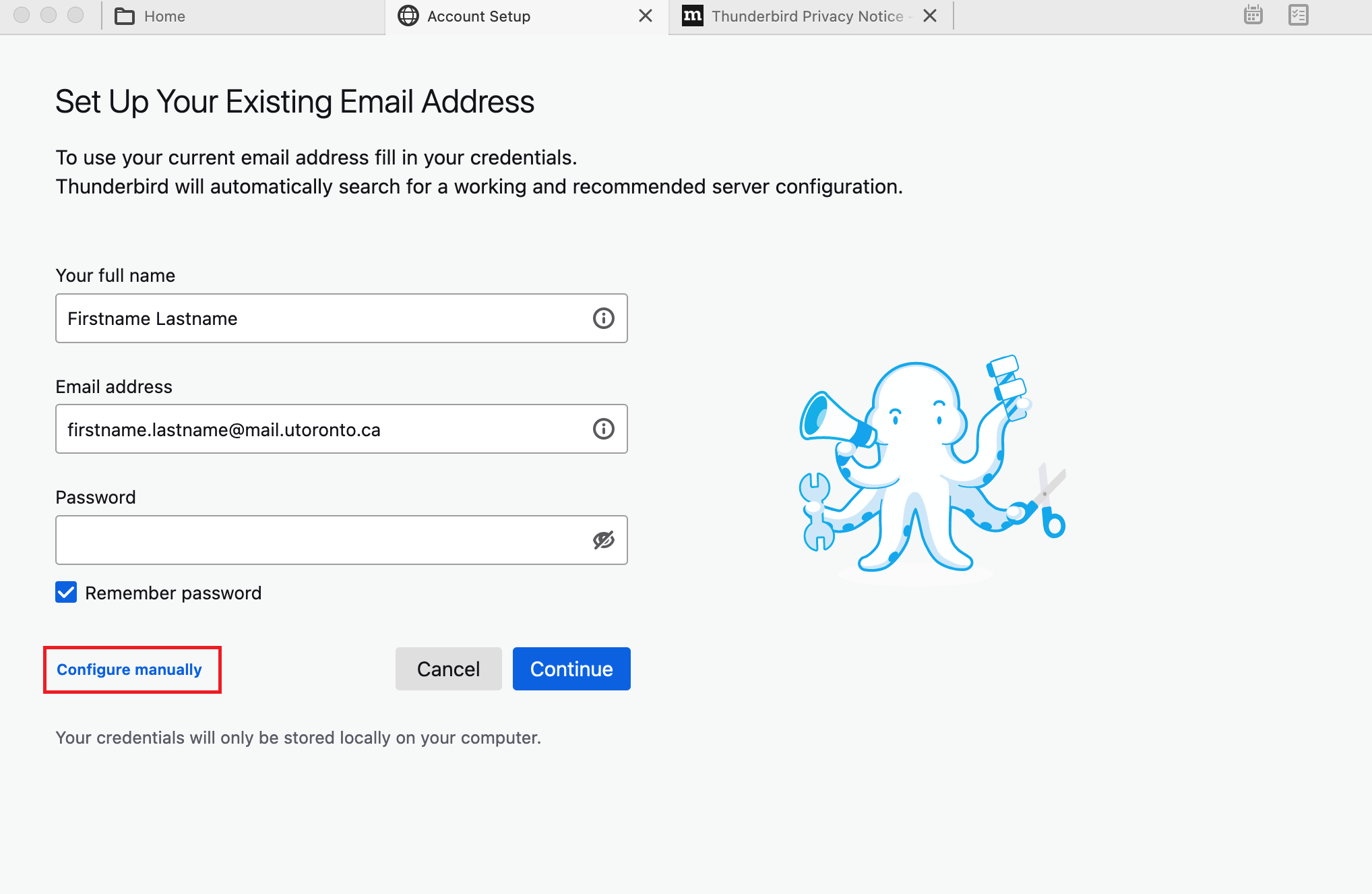
Task: Click the Continue button
Action: tap(571, 669)
